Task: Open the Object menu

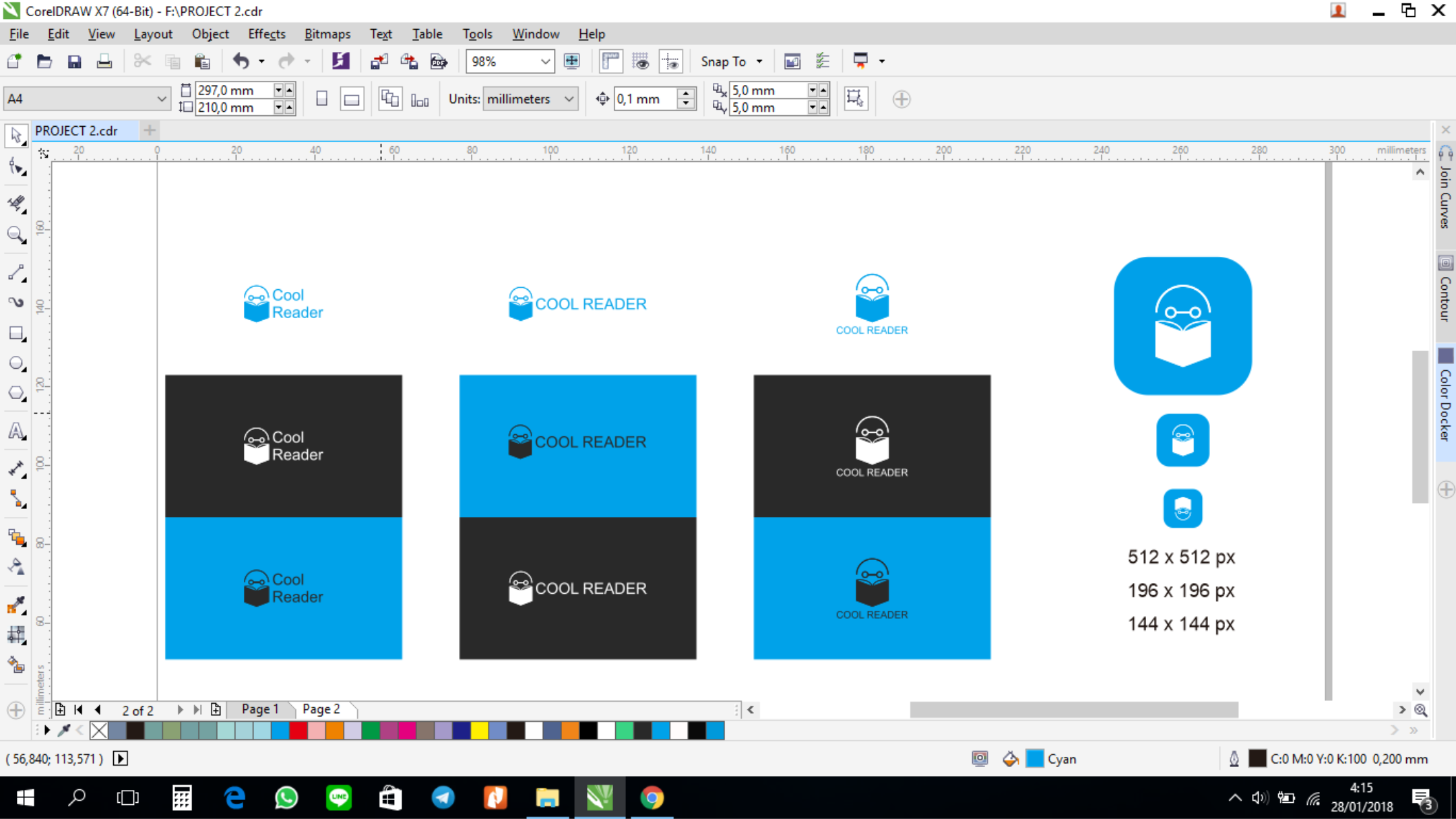Action: pyautogui.click(x=210, y=34)
